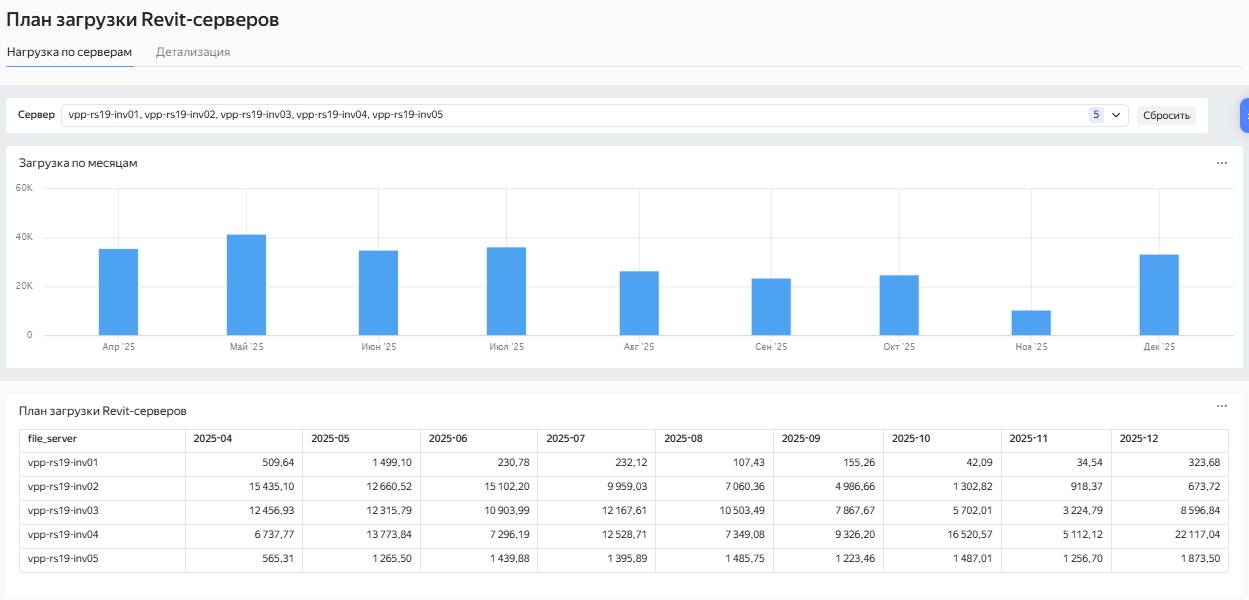Screen dimensions: 1249x600
Task: Click the Загрузка по месяцам chart title
Action: click(78, 163)
